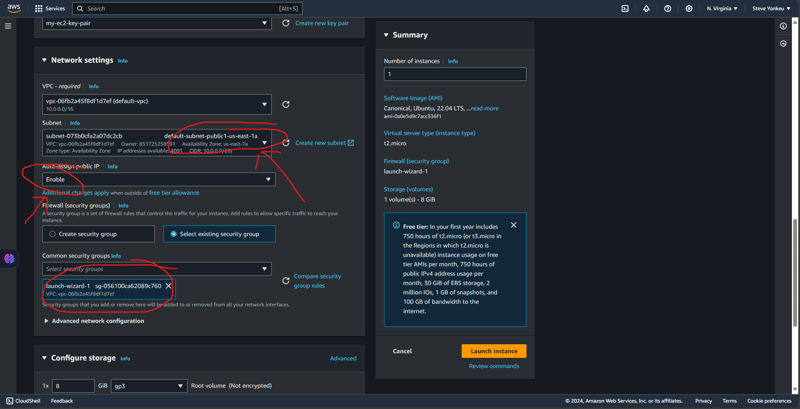Collapse the Configure storage section
The image size is (800, 409).
pos(44,358)
